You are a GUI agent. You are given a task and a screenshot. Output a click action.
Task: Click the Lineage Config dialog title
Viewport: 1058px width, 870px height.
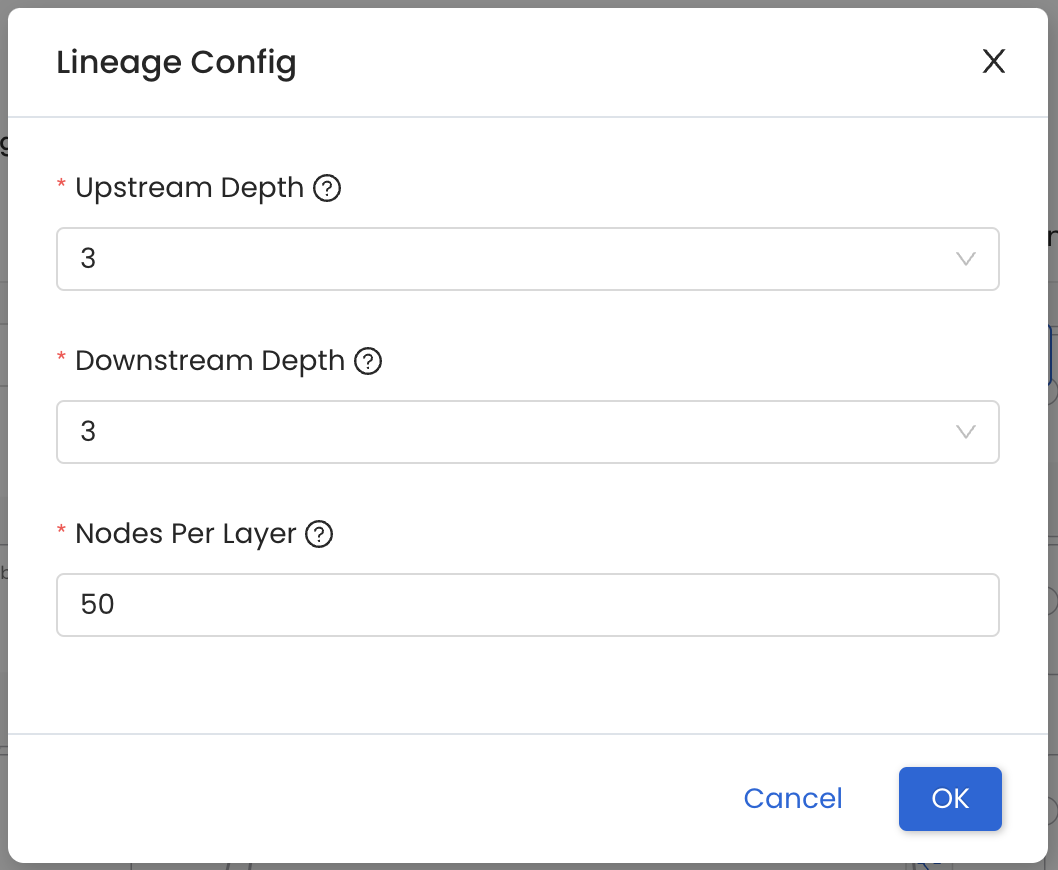[x=177, y=62]
